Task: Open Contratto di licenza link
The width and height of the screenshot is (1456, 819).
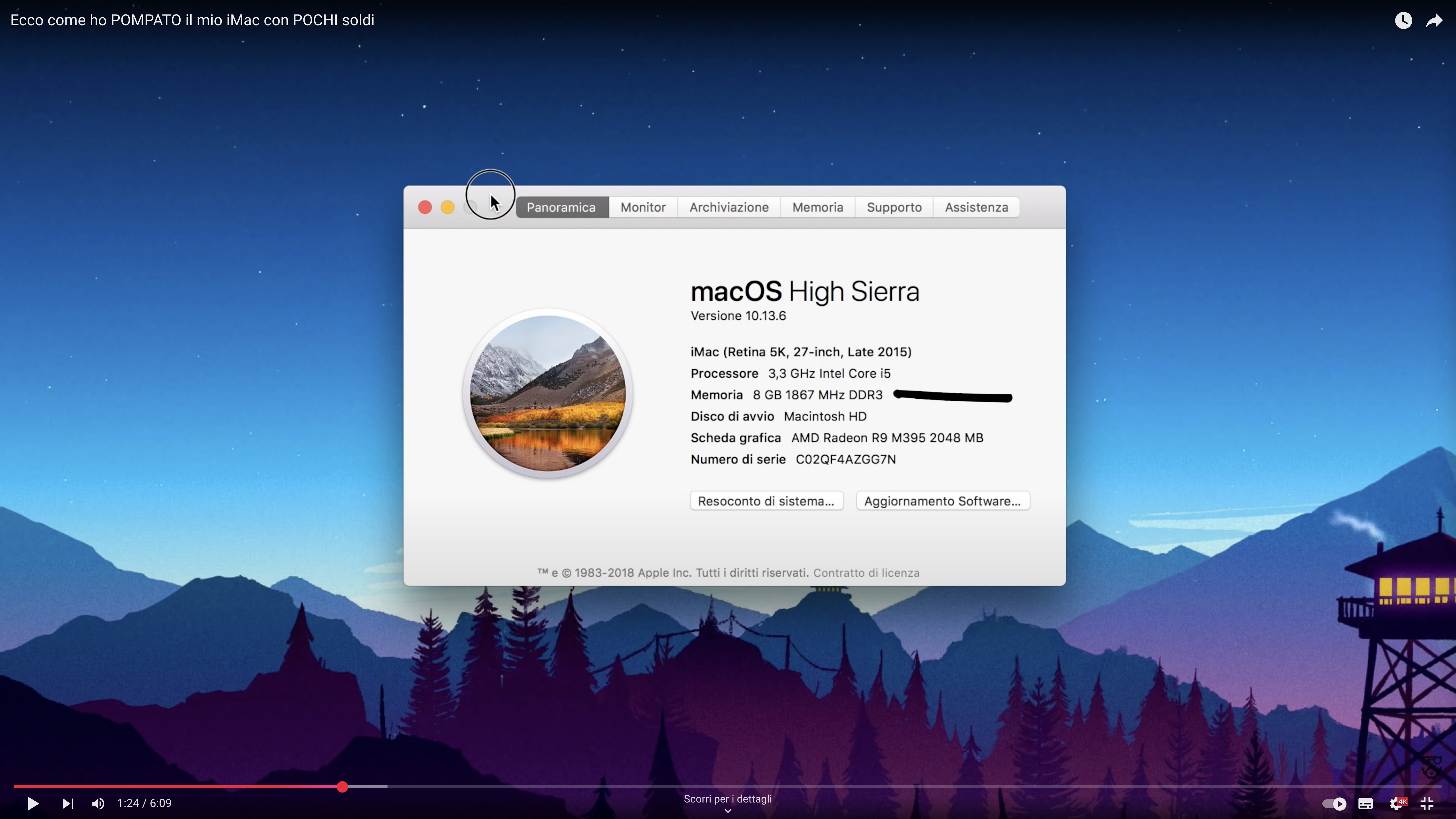Action: (x=866, y=572)
